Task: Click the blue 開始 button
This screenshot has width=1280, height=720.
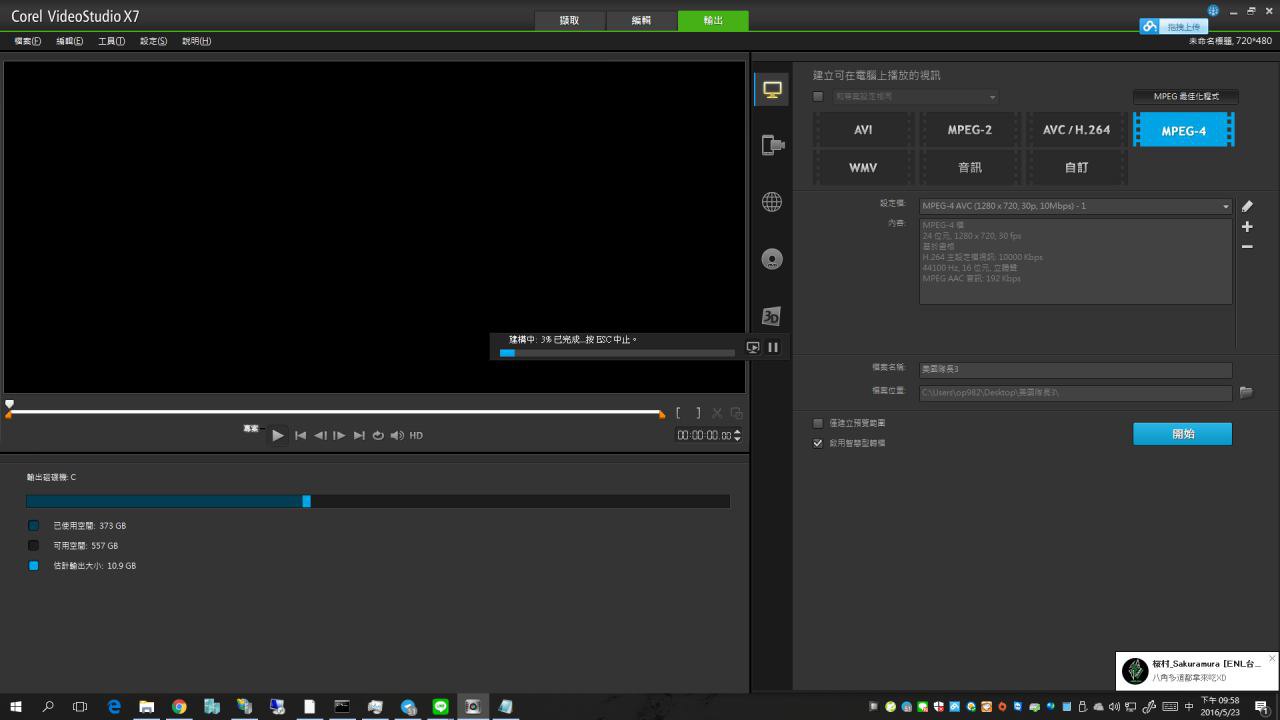Action: click(1182, 434)
